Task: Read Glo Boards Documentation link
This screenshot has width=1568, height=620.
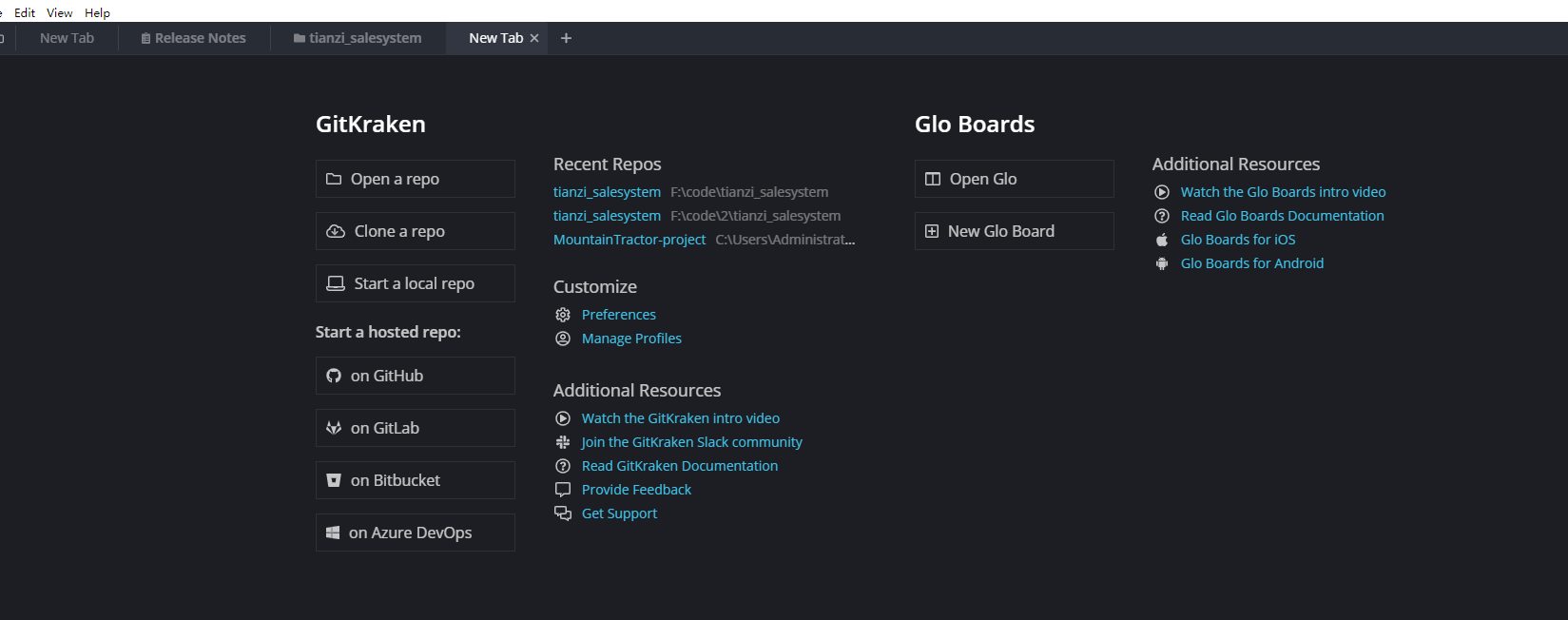Action: (1283, 216)
